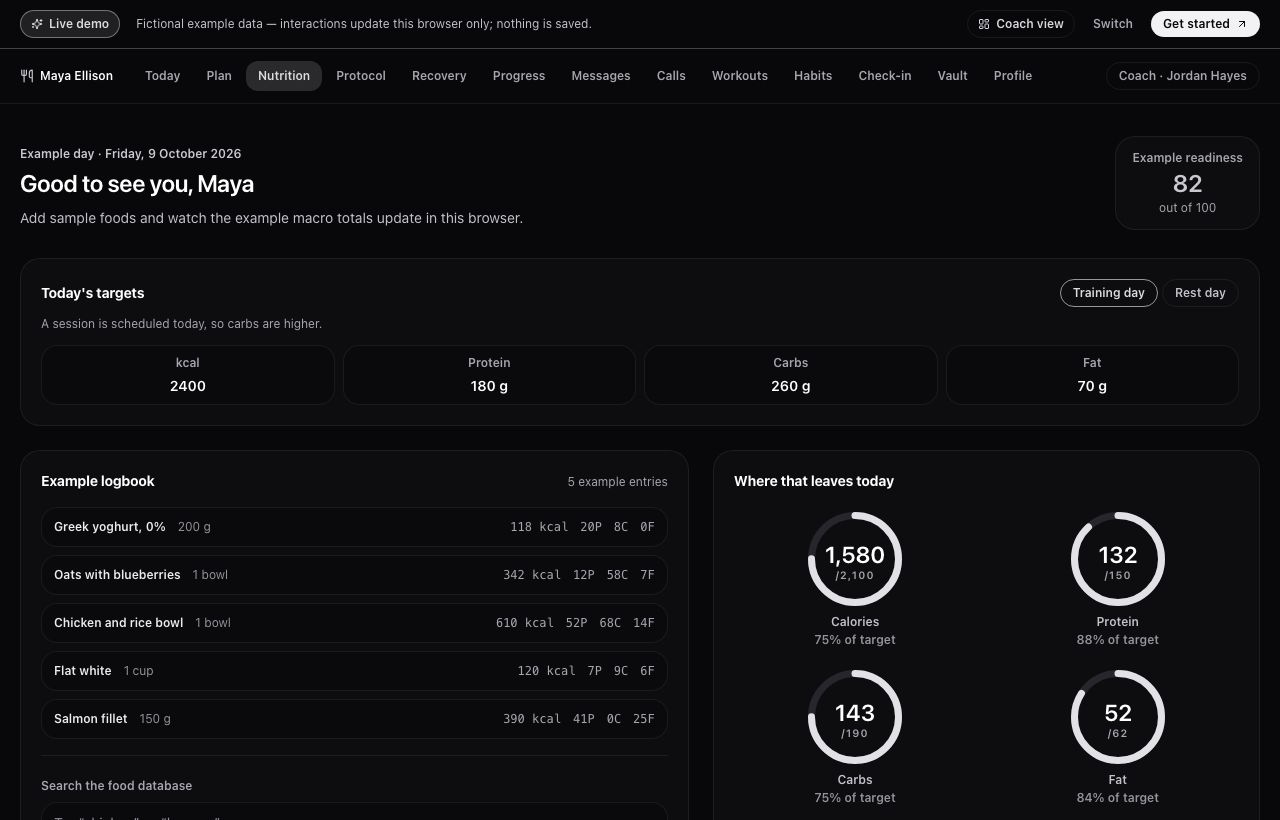Click the sparkle icon in Live demo badge
1280x820 pixels.
[37, 24]
